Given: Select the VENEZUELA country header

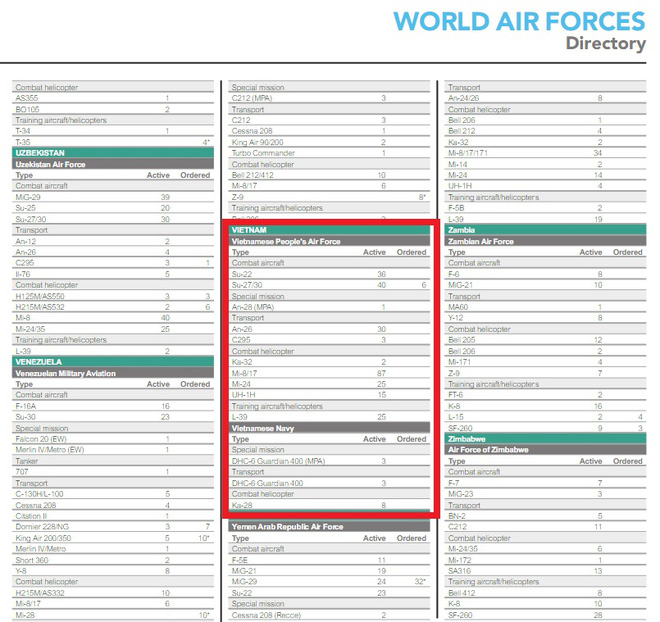Looking at the screenshot, I should (x=39, y=361).
